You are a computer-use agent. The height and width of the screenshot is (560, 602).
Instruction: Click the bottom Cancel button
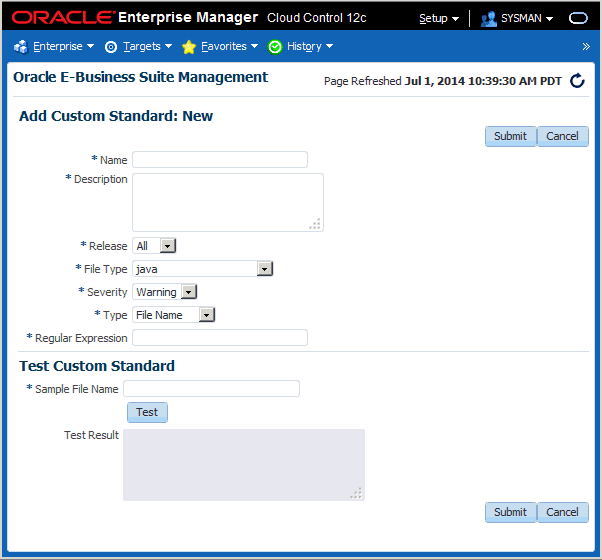pos(562,512)
